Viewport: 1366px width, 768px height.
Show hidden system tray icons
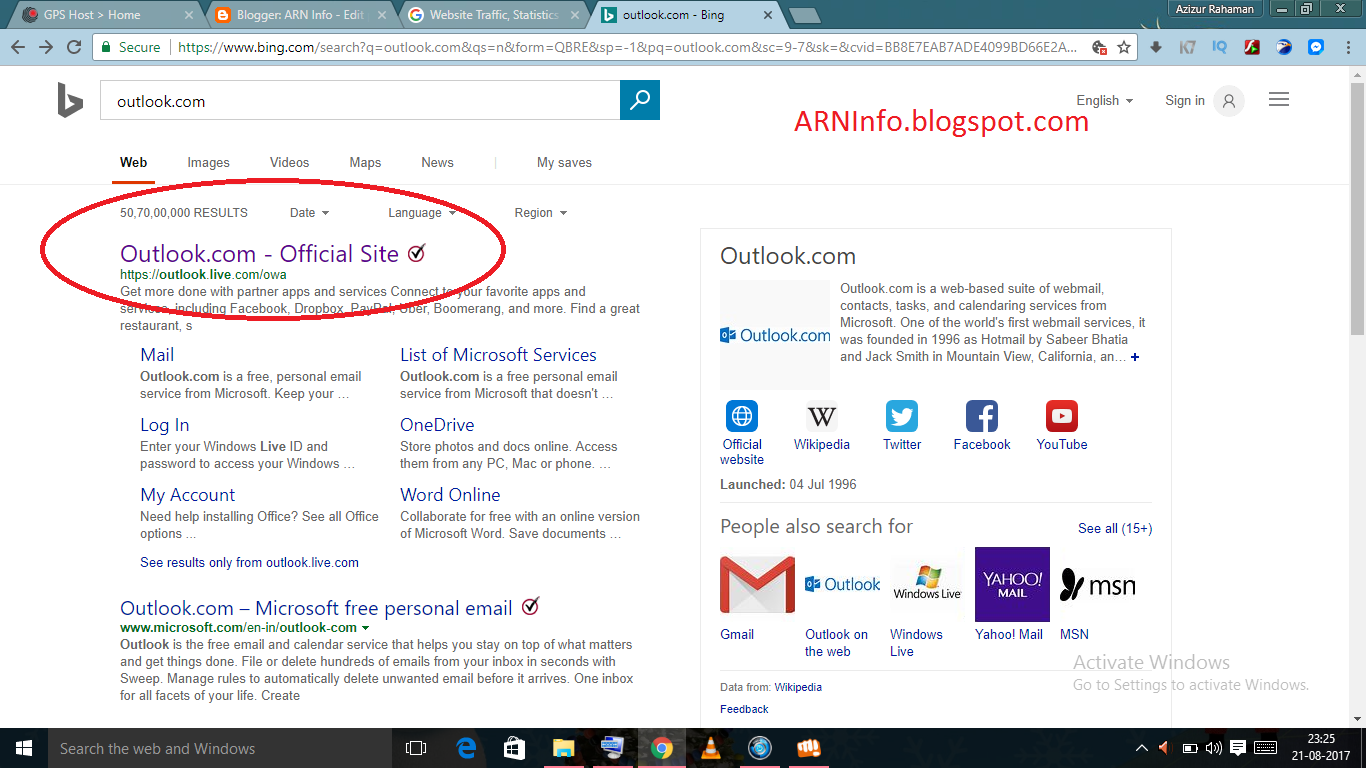[x=1142, y=748]
